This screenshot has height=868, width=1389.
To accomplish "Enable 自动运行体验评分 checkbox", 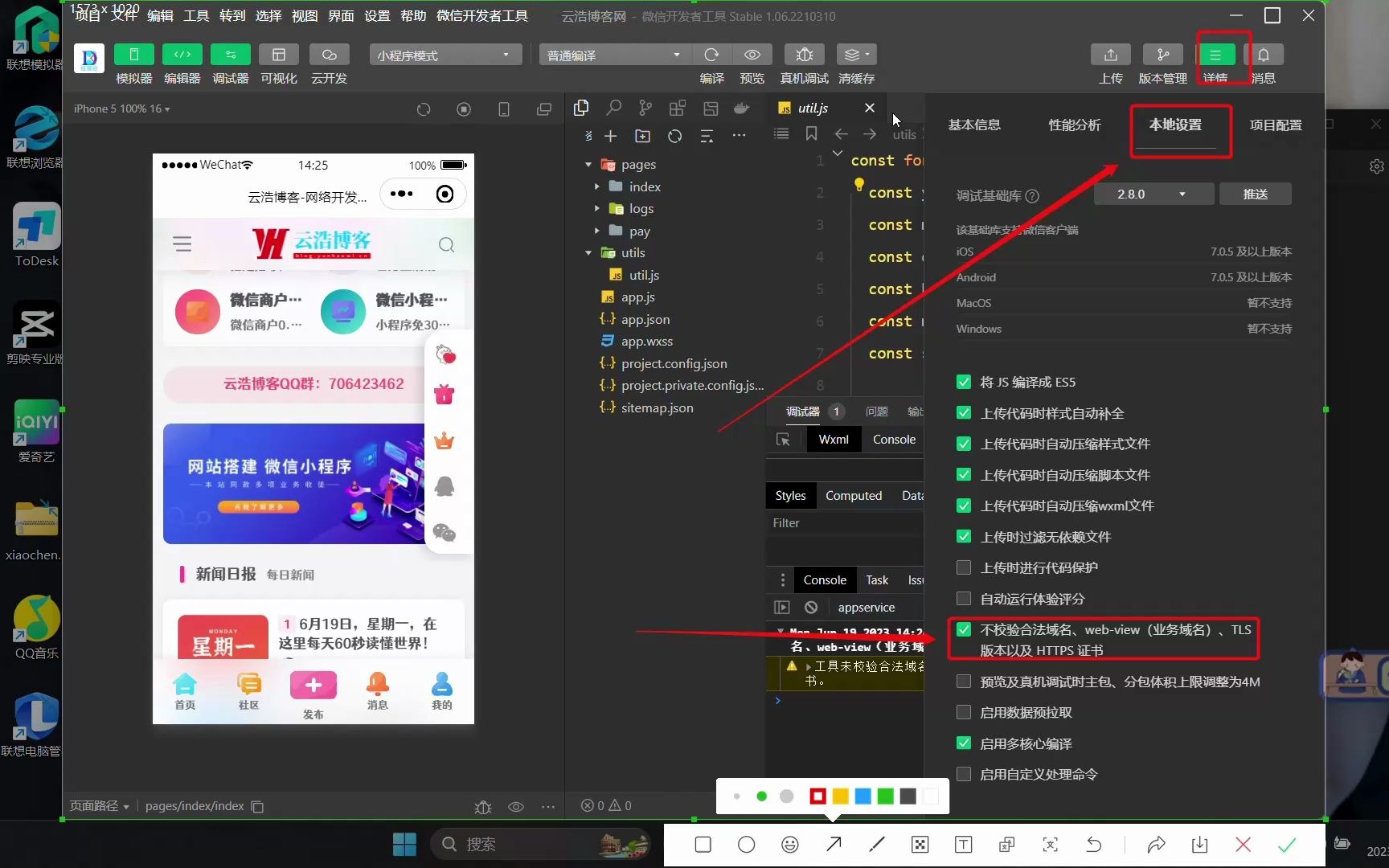I will [964, 599].
